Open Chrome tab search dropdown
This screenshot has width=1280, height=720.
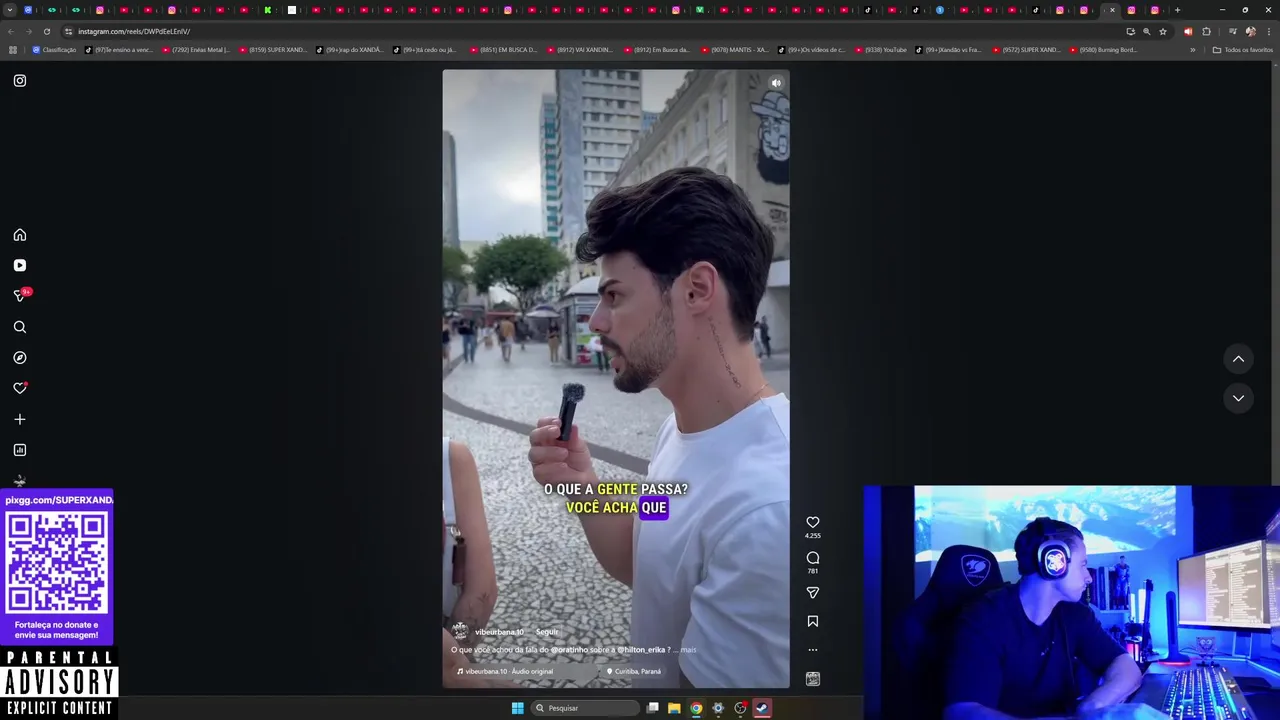[10, 10]
